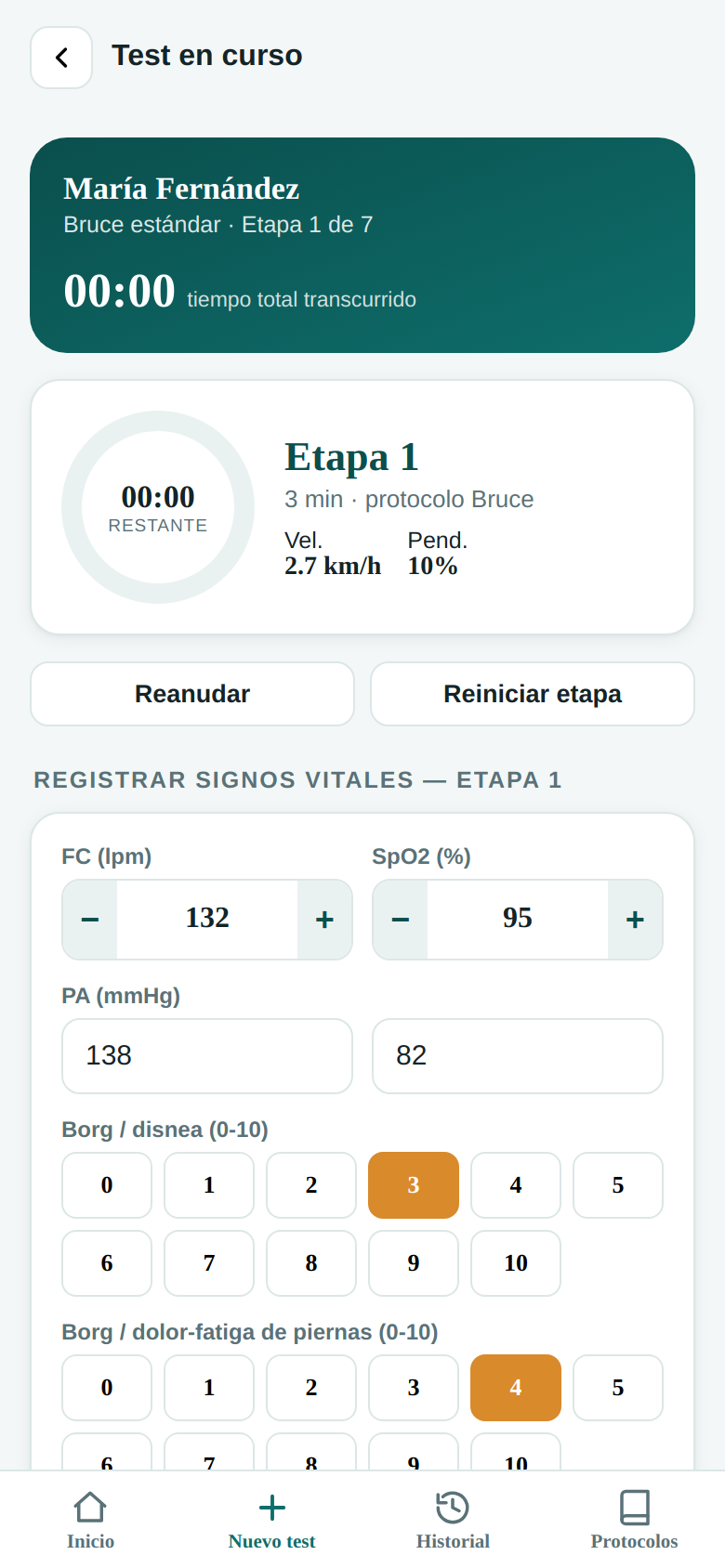Increase SpO2 with the plus button
This screenshot has height=1568, width=725.
635,920
